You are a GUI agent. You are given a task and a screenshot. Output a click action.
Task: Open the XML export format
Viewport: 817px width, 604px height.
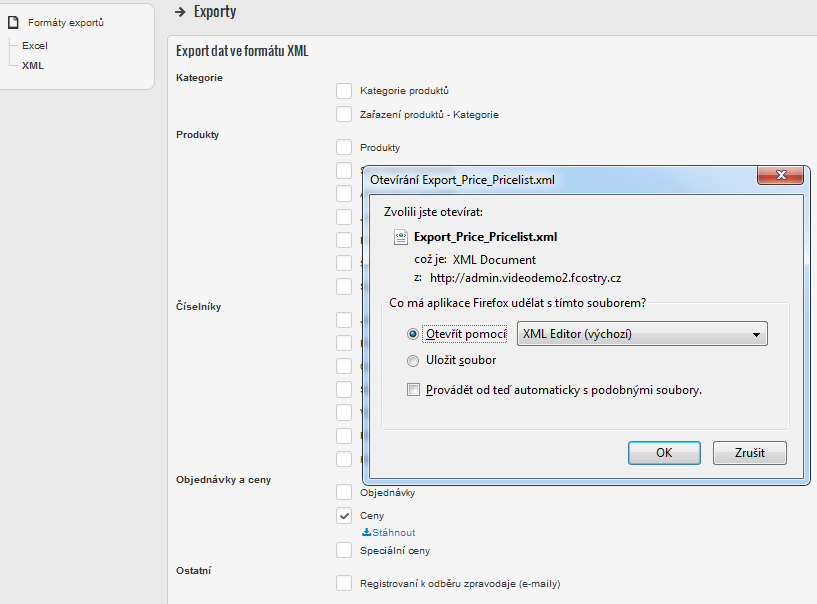[x=33, y=65]
